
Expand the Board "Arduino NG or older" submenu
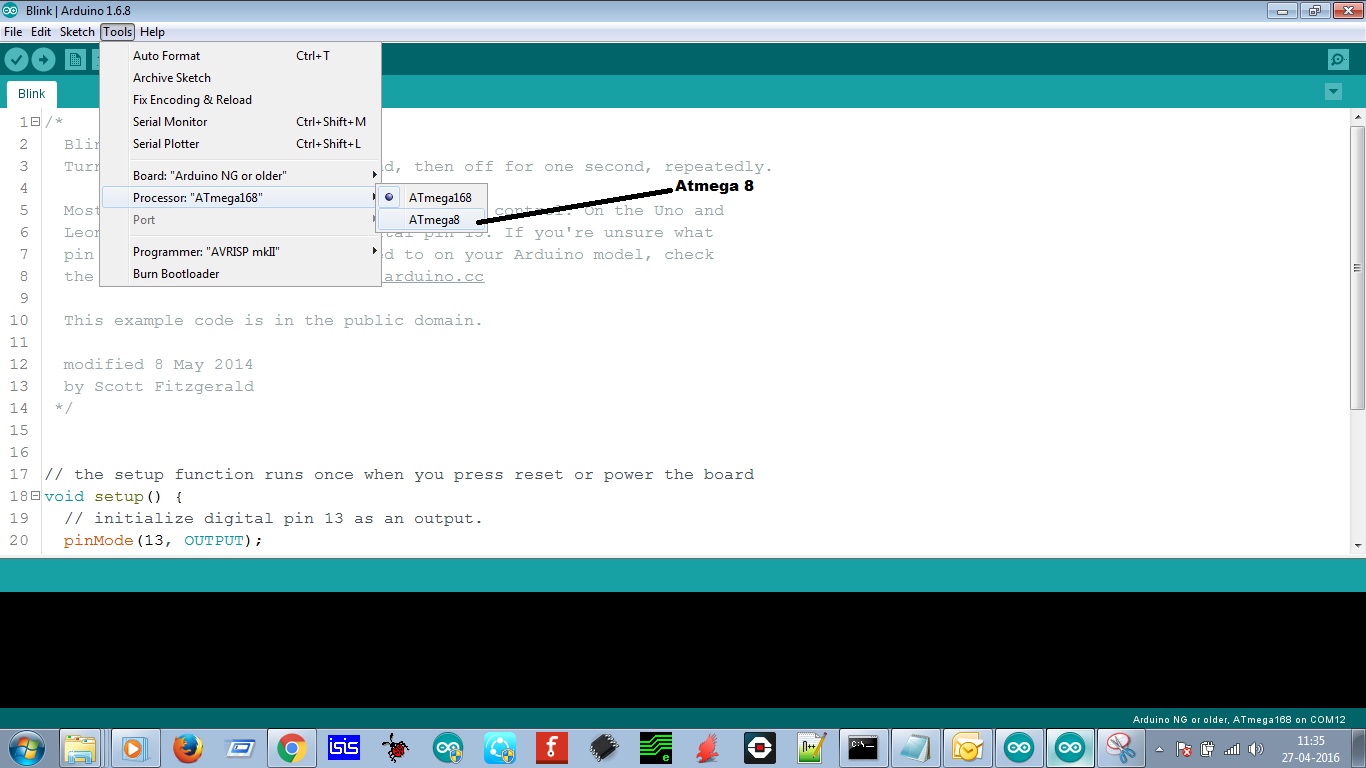point(240,176)
